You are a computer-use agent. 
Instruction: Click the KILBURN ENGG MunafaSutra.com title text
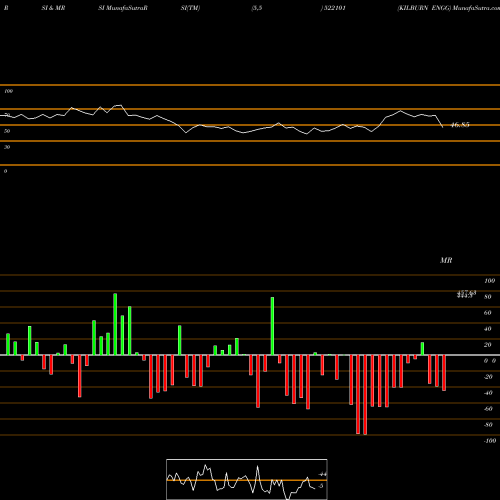click(449, 8)
